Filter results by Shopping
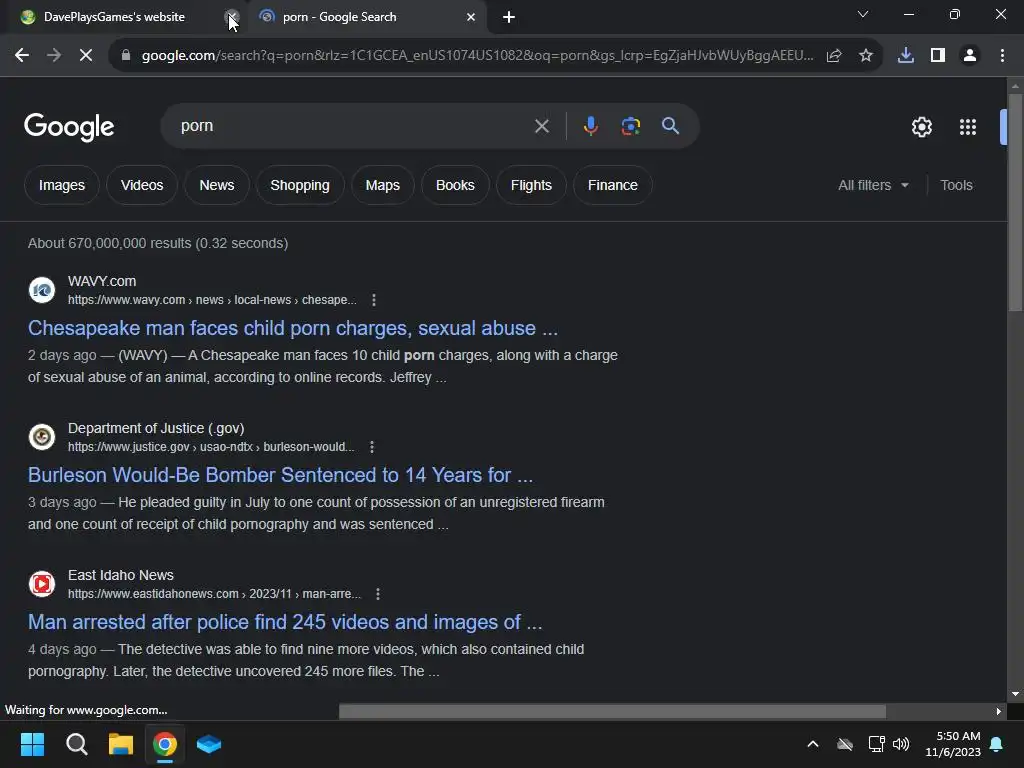1024x768 pixels. coord(300,185)
